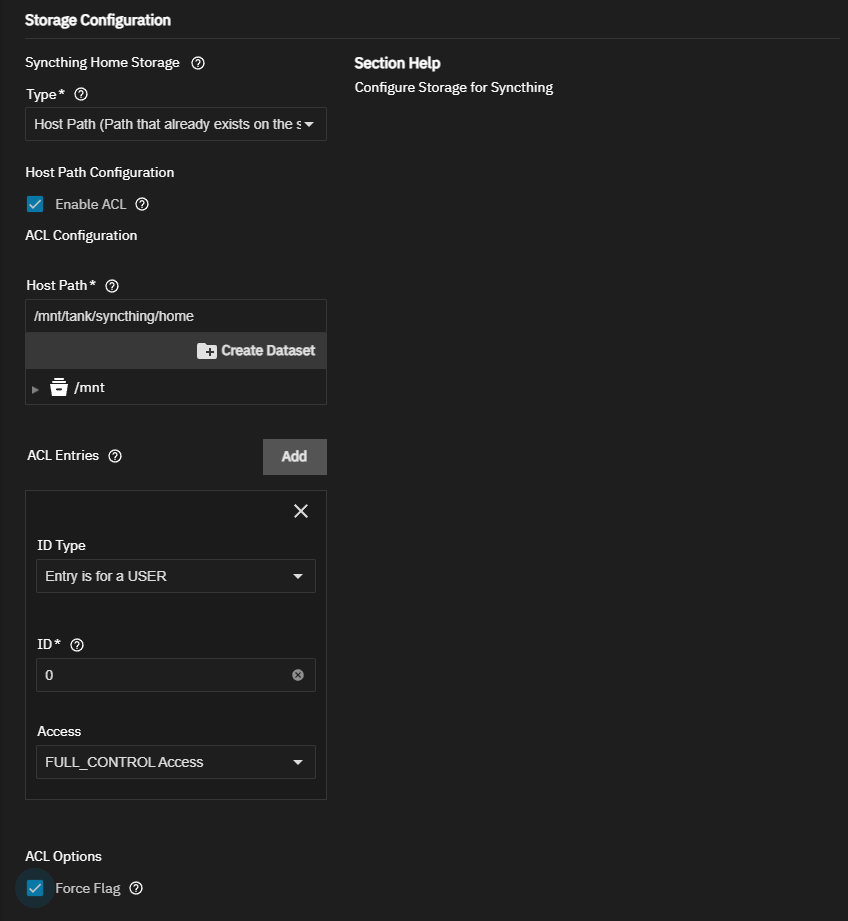This screenshot has width=848, height=921.
Task: Click the ACL Entries help icon
Action: (115, 456)
